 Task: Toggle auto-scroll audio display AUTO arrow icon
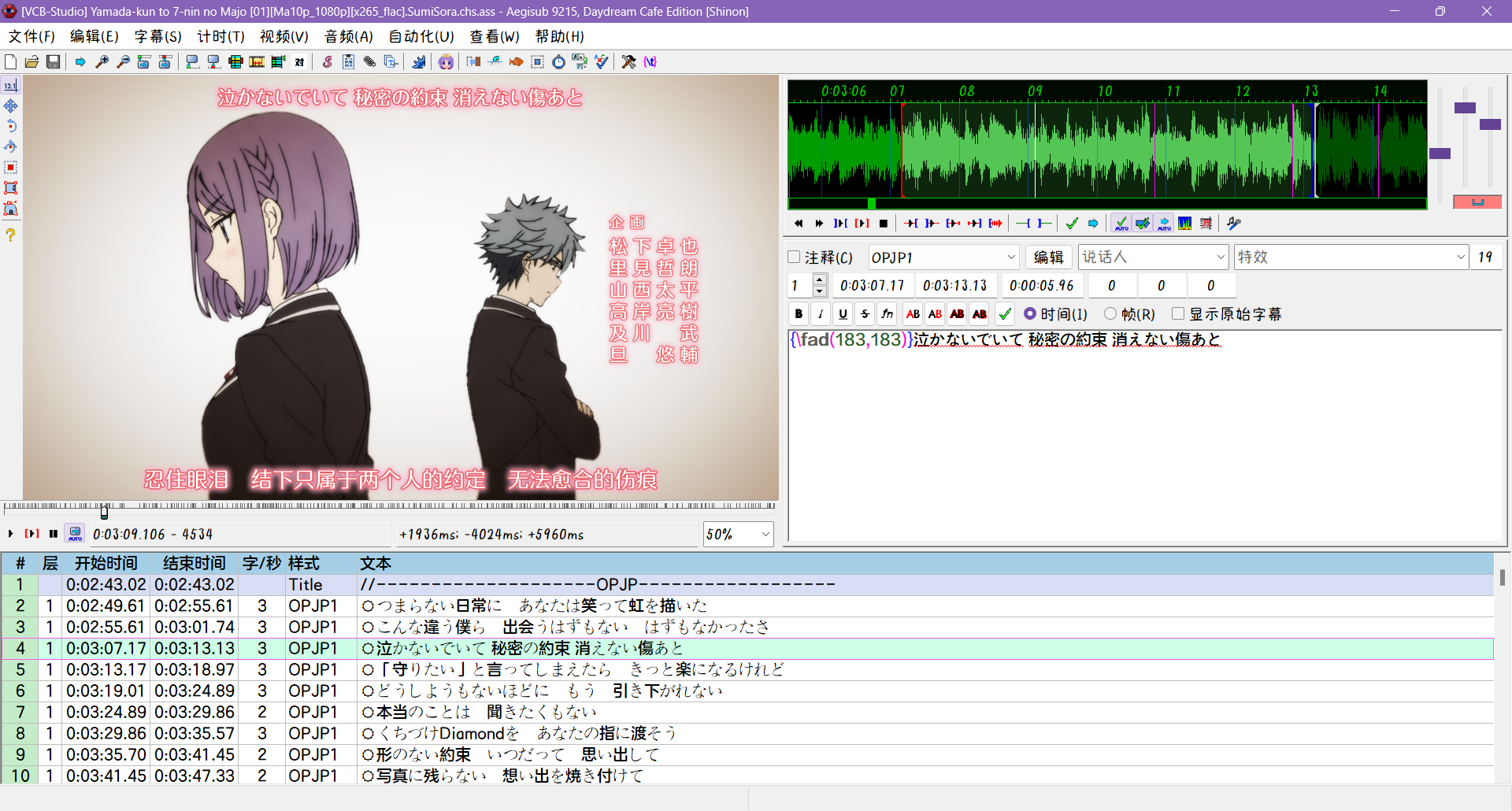(1164, 224)
